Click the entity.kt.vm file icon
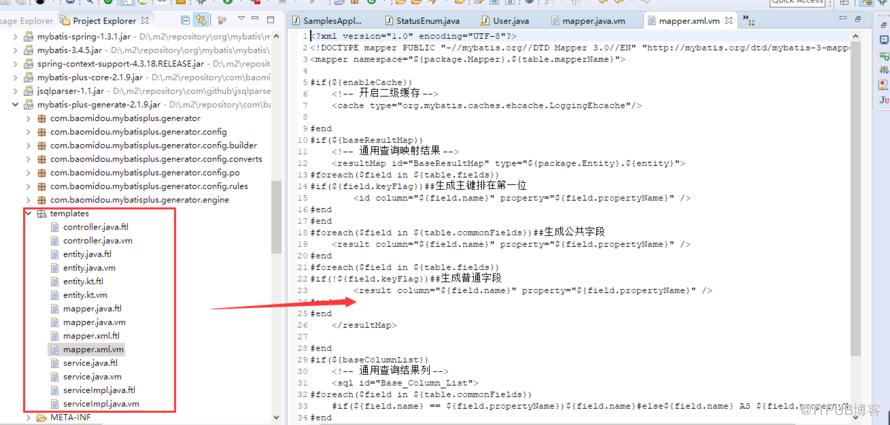The height and width of the screenshot is (425, 890). click(x=54, y=295)
